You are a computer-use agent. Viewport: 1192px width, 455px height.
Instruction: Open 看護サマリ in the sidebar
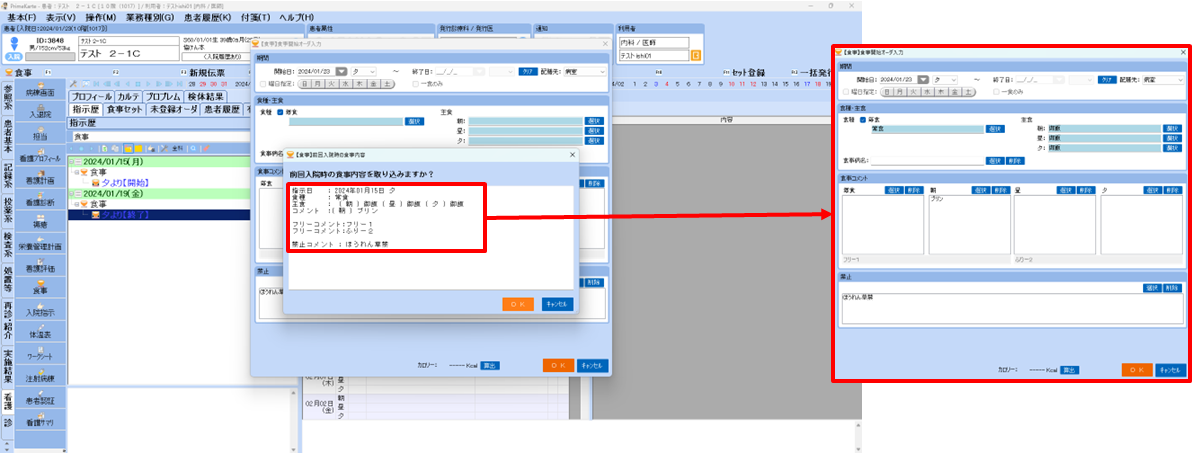tap(40, 417)
